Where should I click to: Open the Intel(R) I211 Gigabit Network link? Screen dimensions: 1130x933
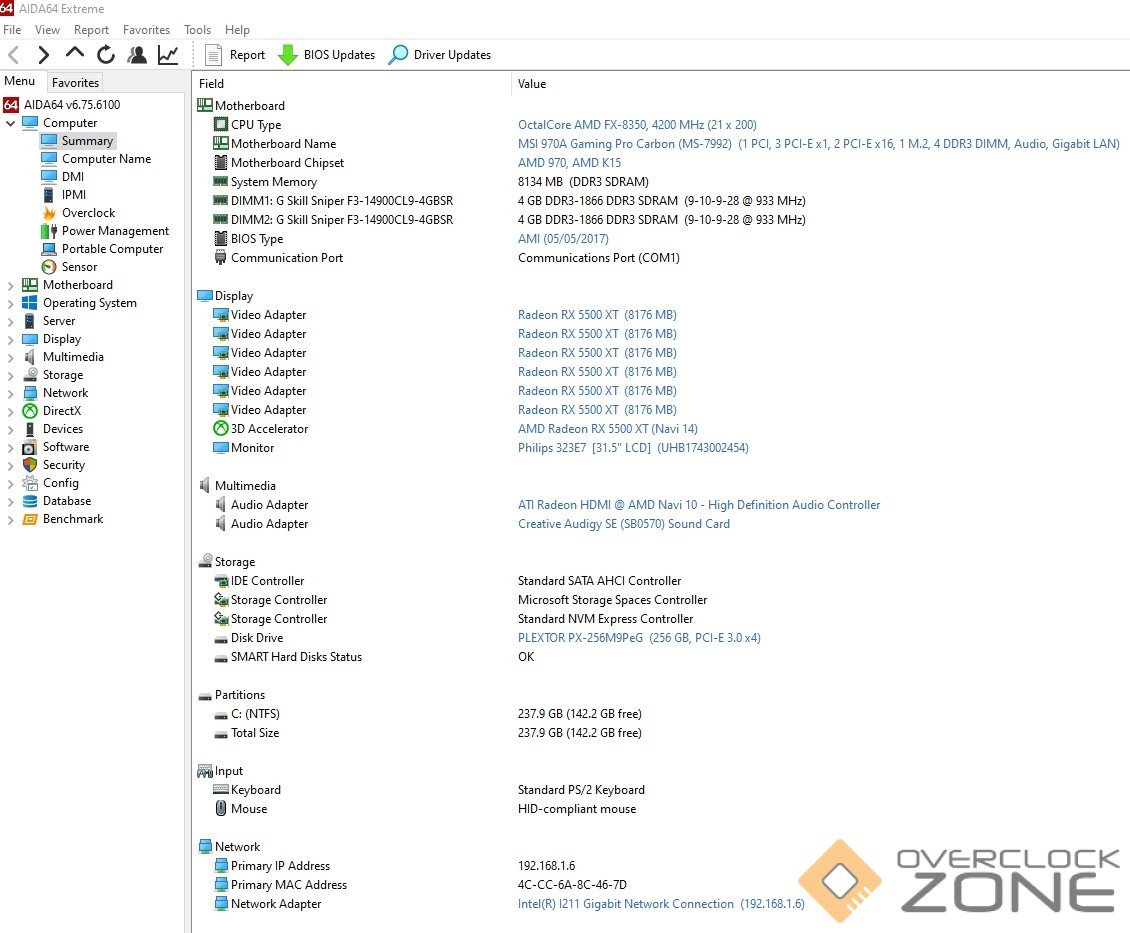pyautogui.click(x=661, y=903)
